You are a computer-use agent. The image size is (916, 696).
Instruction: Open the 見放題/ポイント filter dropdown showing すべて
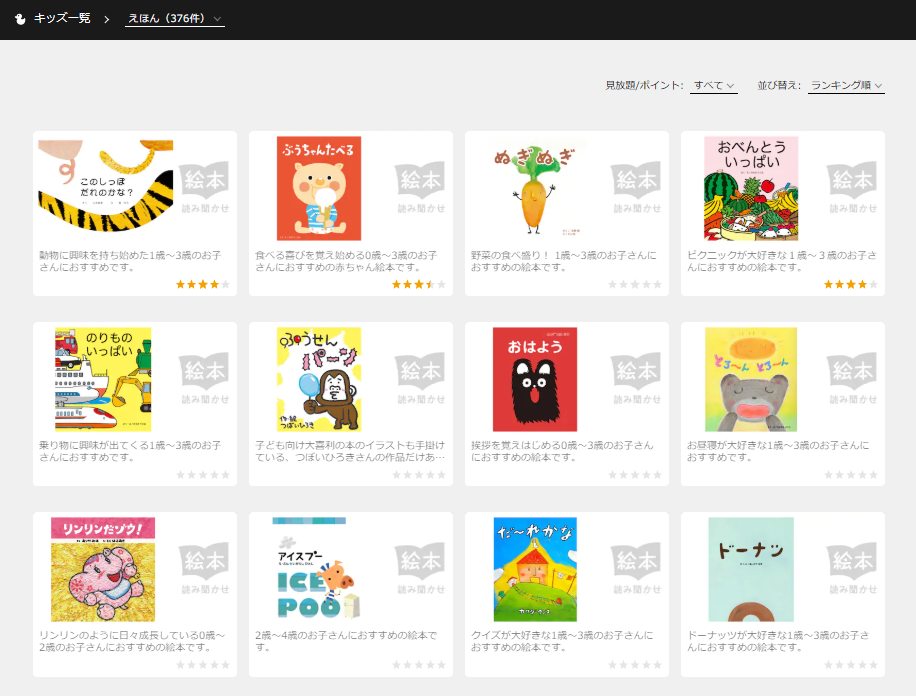pos(714,85)
